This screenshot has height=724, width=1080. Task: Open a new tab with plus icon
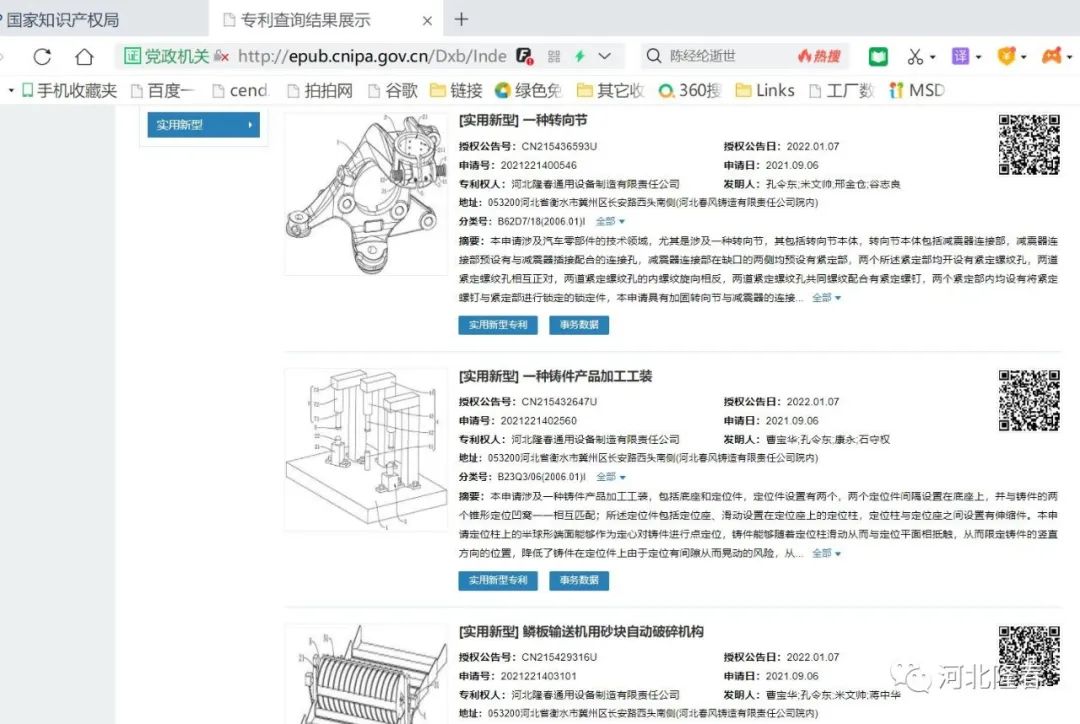[x=461, y=20]
